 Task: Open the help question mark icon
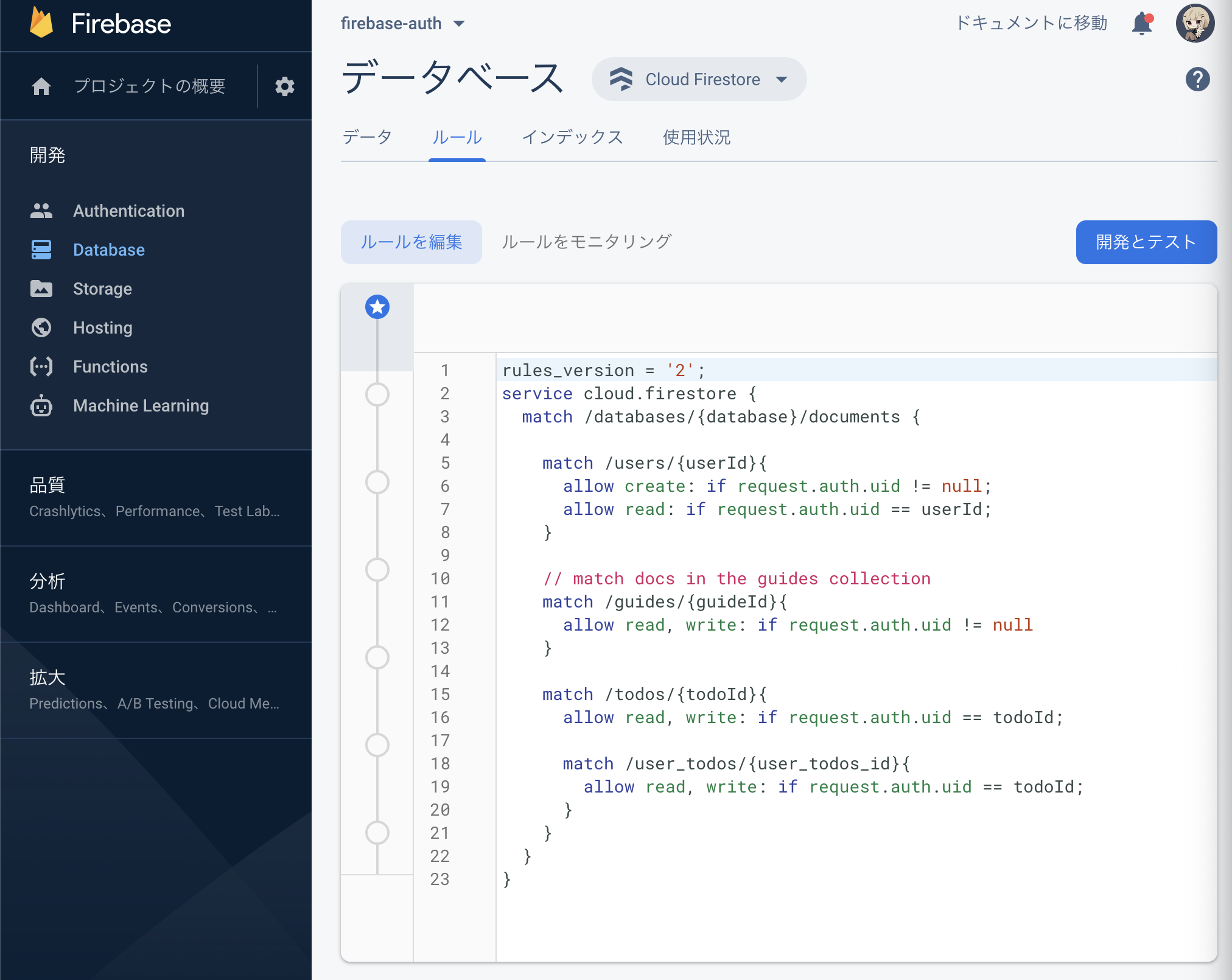click(1197, 79)
